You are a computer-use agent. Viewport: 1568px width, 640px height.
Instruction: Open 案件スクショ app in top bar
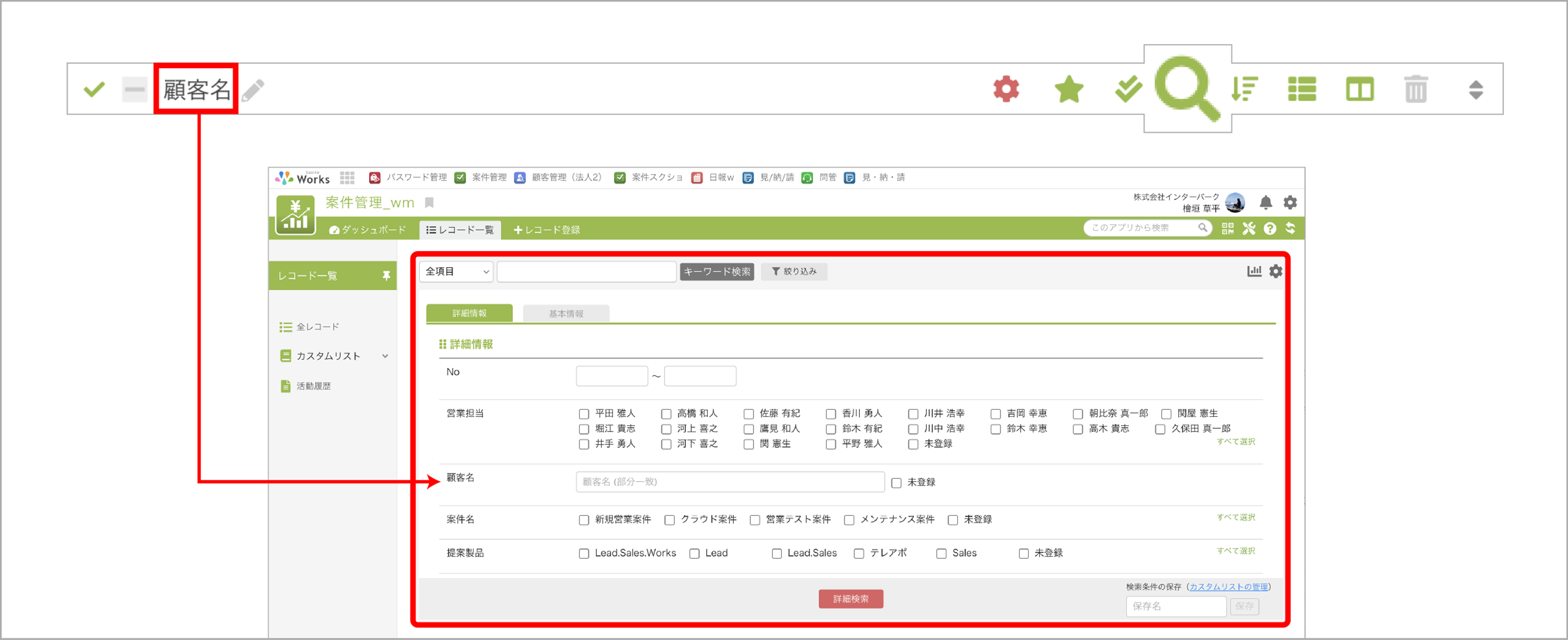pos(648,178)
